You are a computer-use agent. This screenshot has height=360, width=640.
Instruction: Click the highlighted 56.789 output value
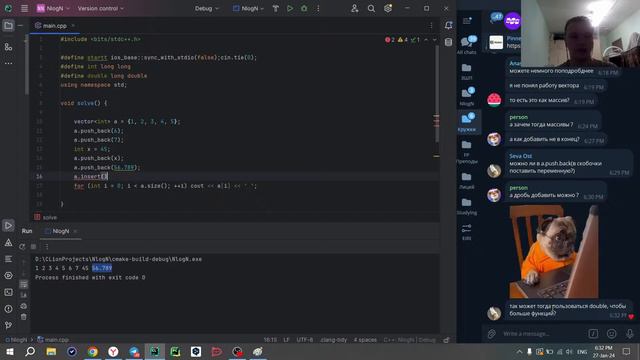tap(102, 268)
